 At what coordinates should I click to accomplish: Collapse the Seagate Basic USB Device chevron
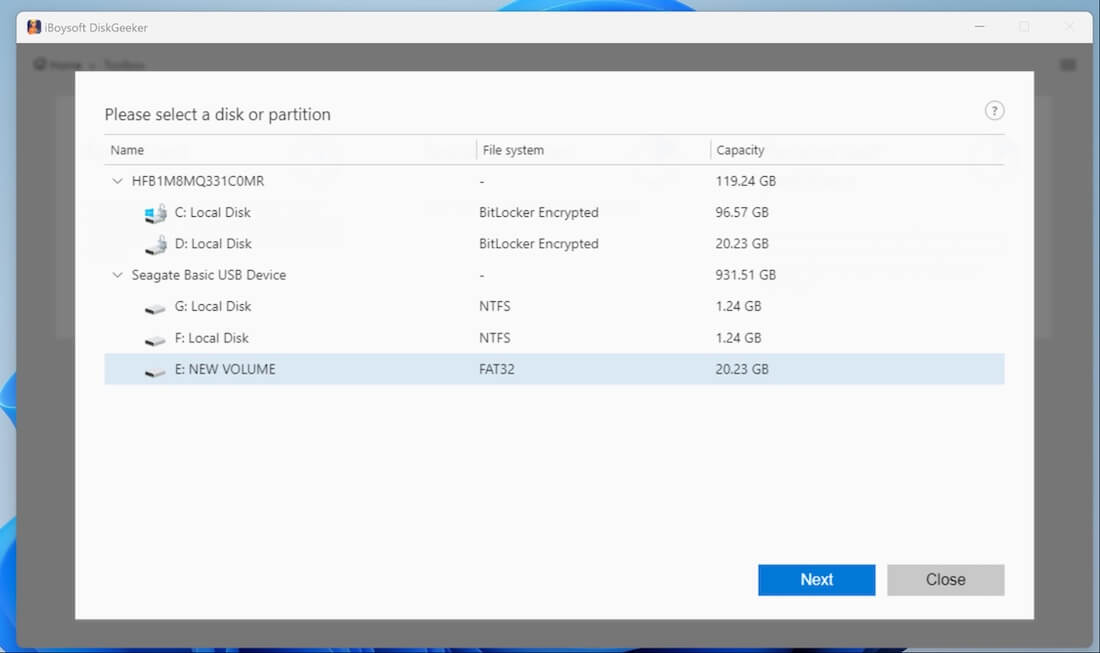(117, 275)
